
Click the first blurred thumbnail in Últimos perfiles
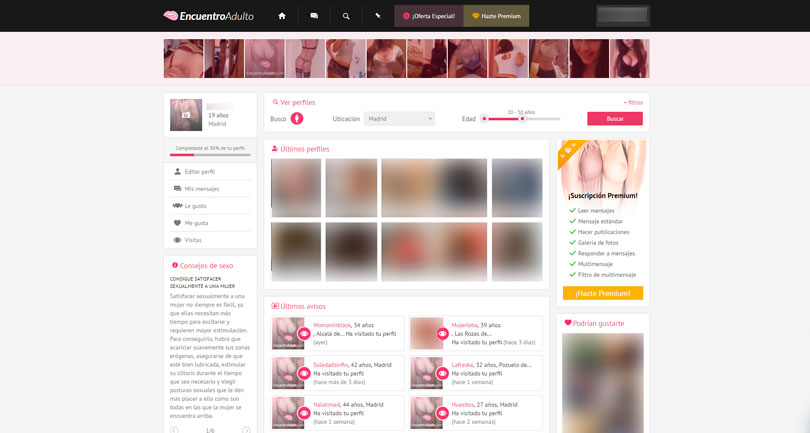pyautogui.click(x=296, y=188)
